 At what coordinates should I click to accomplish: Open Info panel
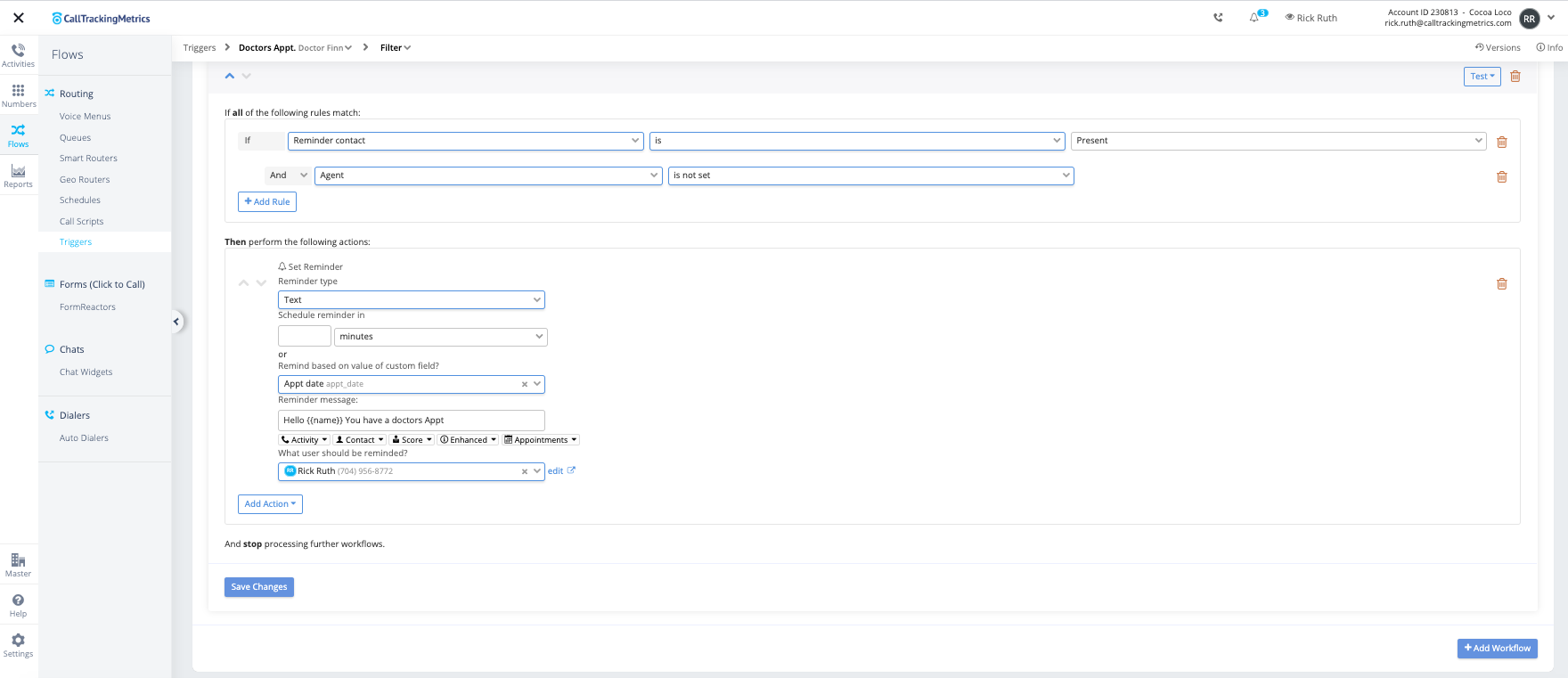click(1549, 47)
